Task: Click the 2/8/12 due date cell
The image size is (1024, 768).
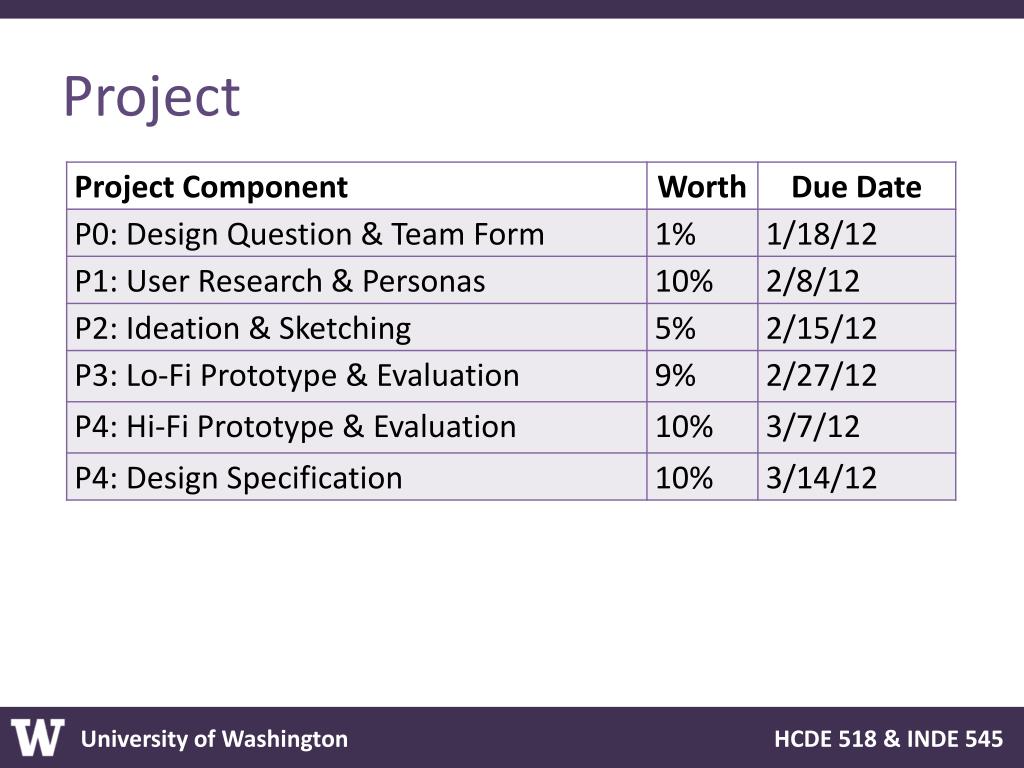Action: (x=813, y=281)
